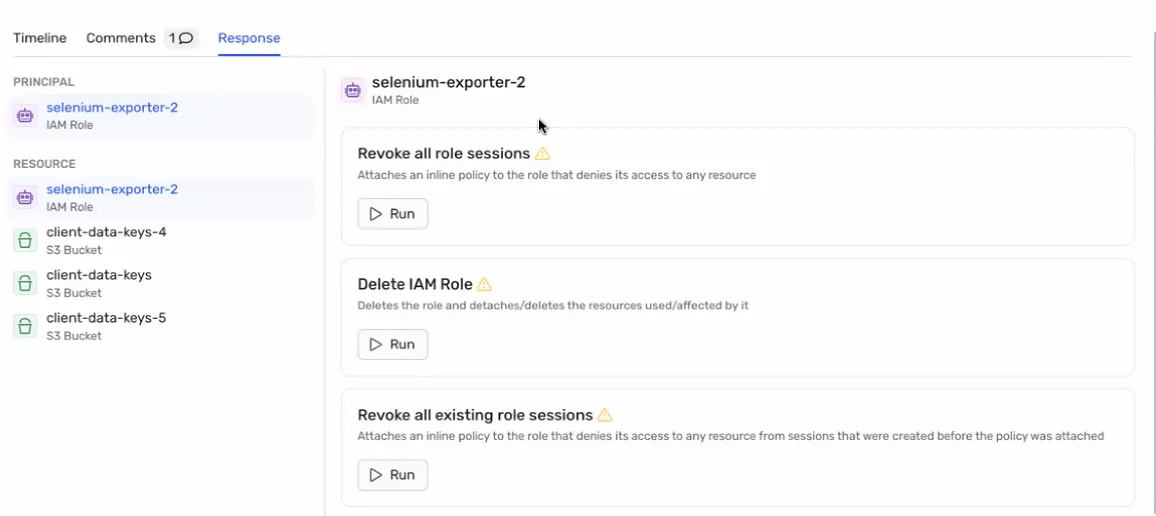Run Revoke all existing role sessions action
1156x516 pixels.
pyautogui.click(x=393, y=475)
